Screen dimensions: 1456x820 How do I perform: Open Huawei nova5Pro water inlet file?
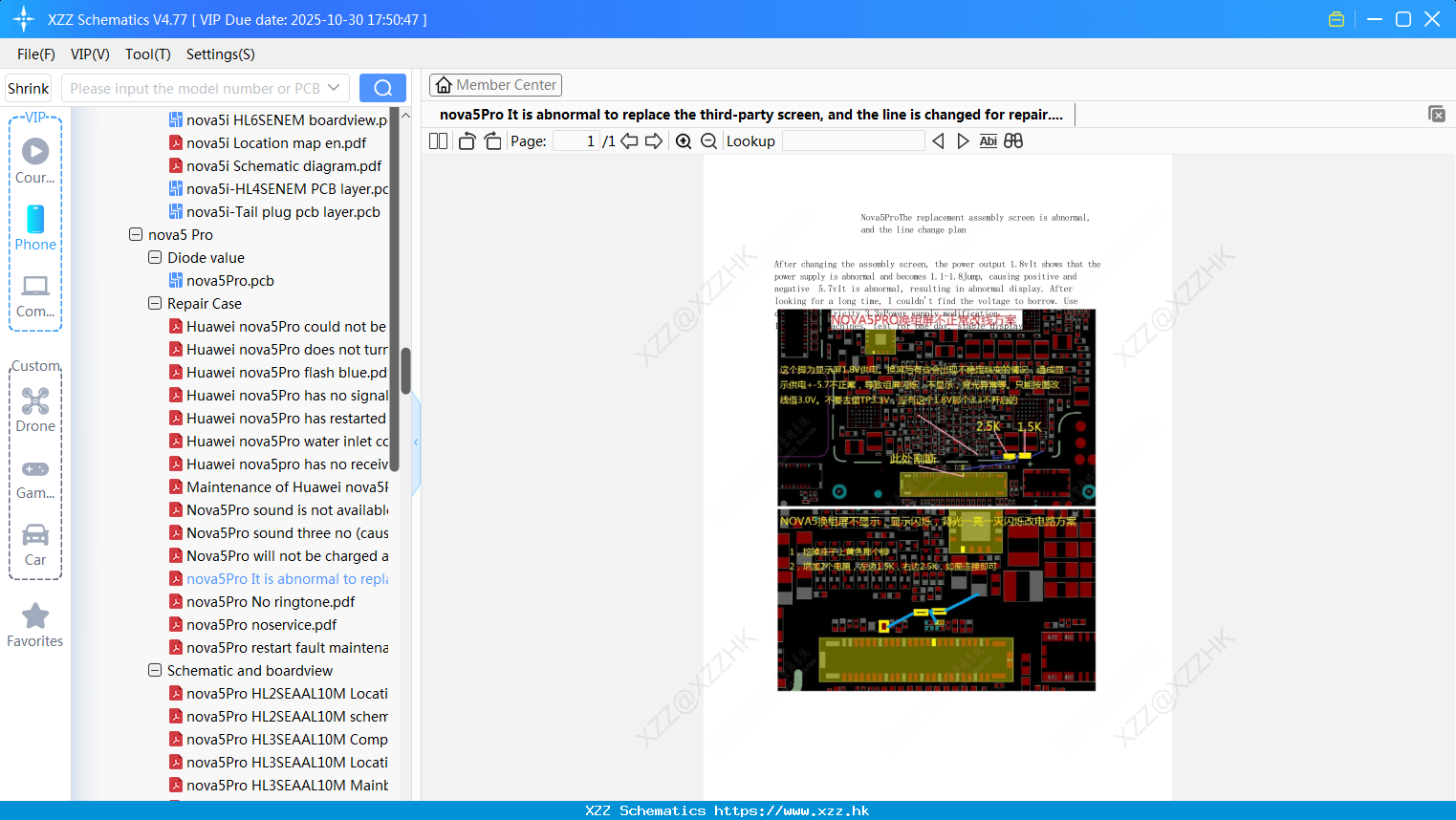click(278, 441)
